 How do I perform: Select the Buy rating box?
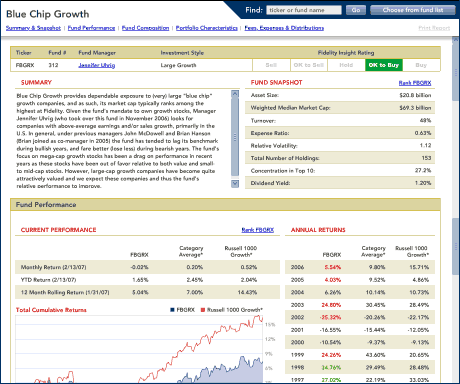click(x=421, y=65)
